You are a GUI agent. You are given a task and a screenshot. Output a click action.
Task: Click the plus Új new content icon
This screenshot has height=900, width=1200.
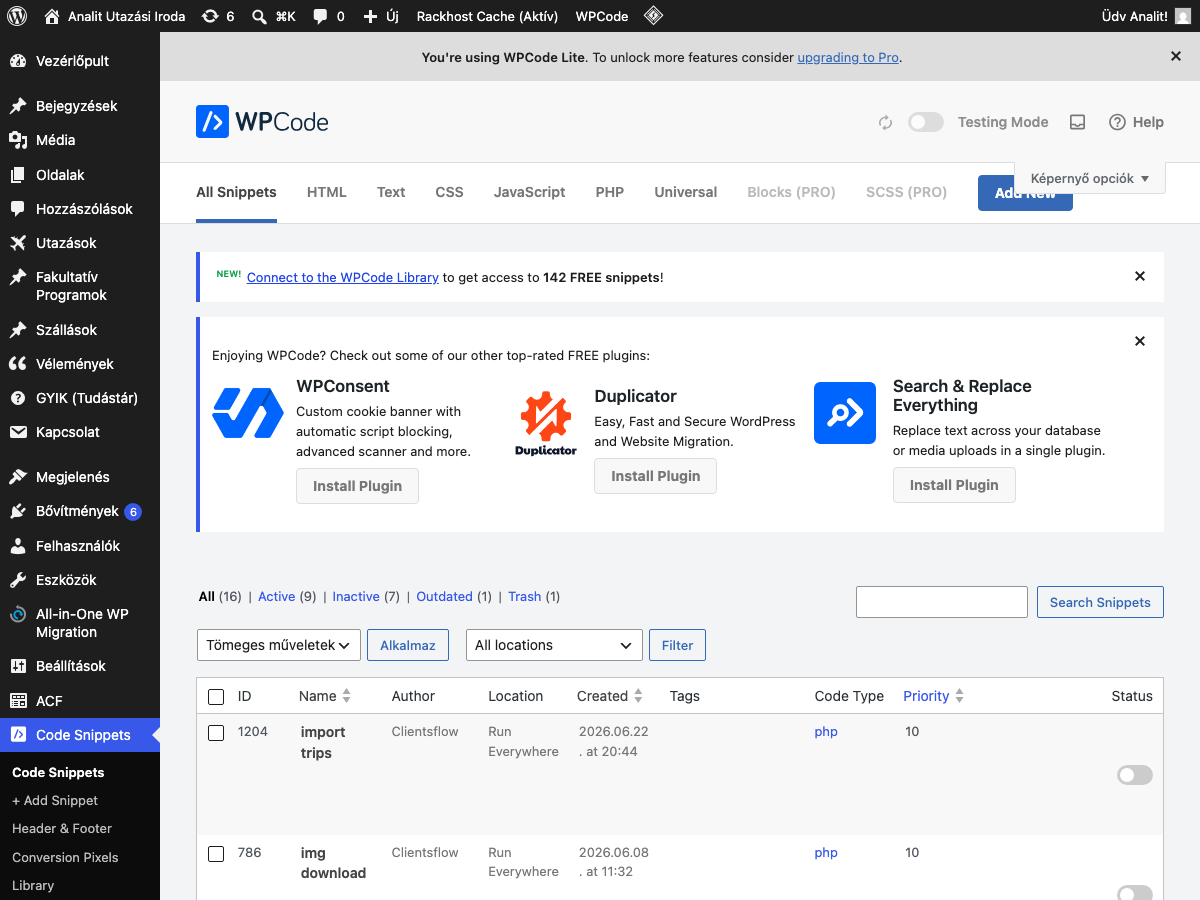pyautogui.click(x=370, y=16)
